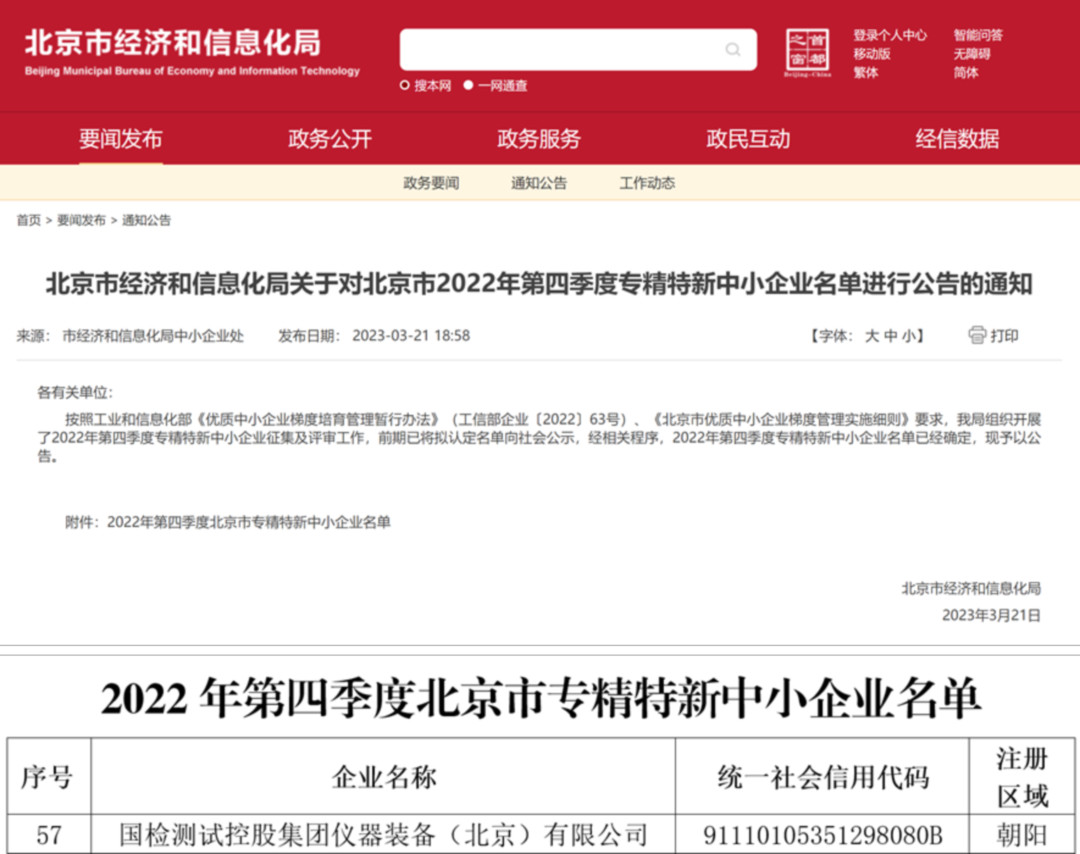Screen dimensions: 1080x854
Task: Open the 要闻发布 main tab
Action: pyautogui.click(x=121, y=138)
